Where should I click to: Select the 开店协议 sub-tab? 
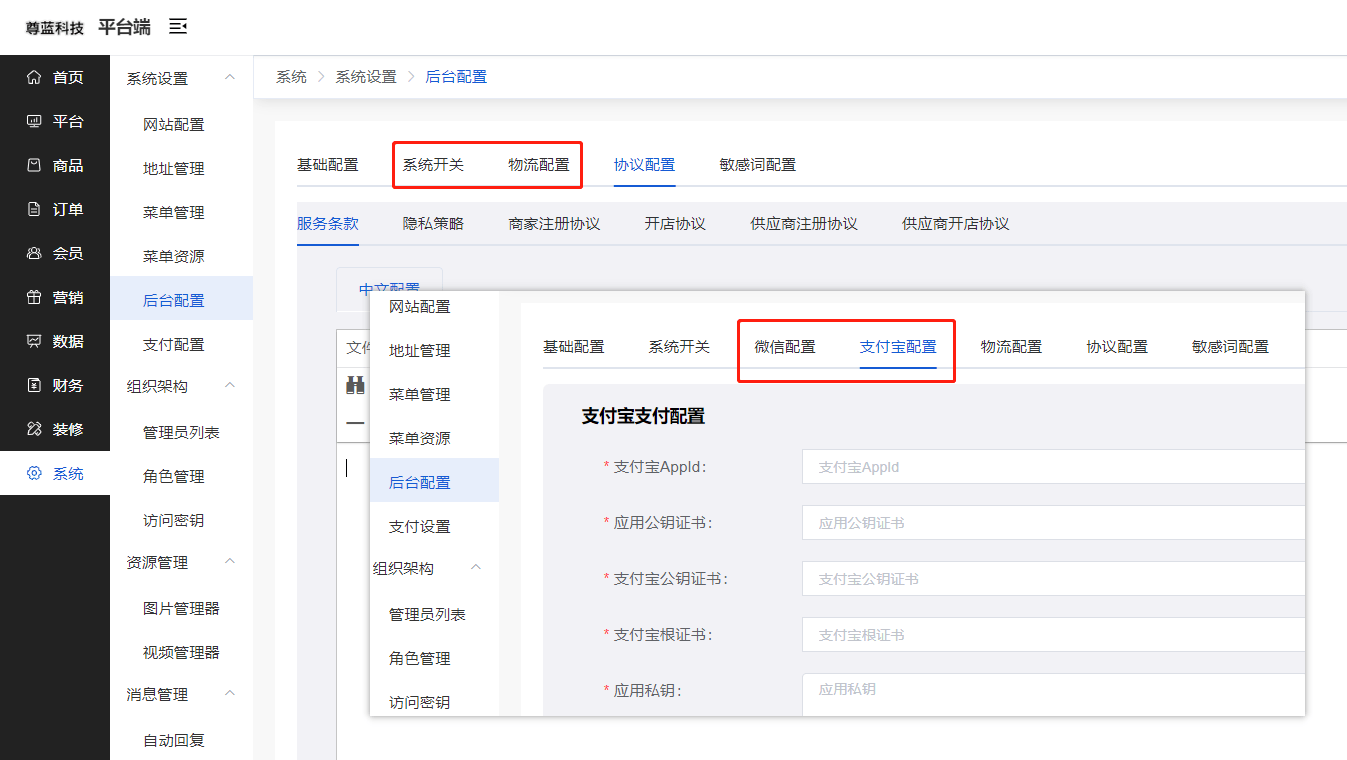675,224
